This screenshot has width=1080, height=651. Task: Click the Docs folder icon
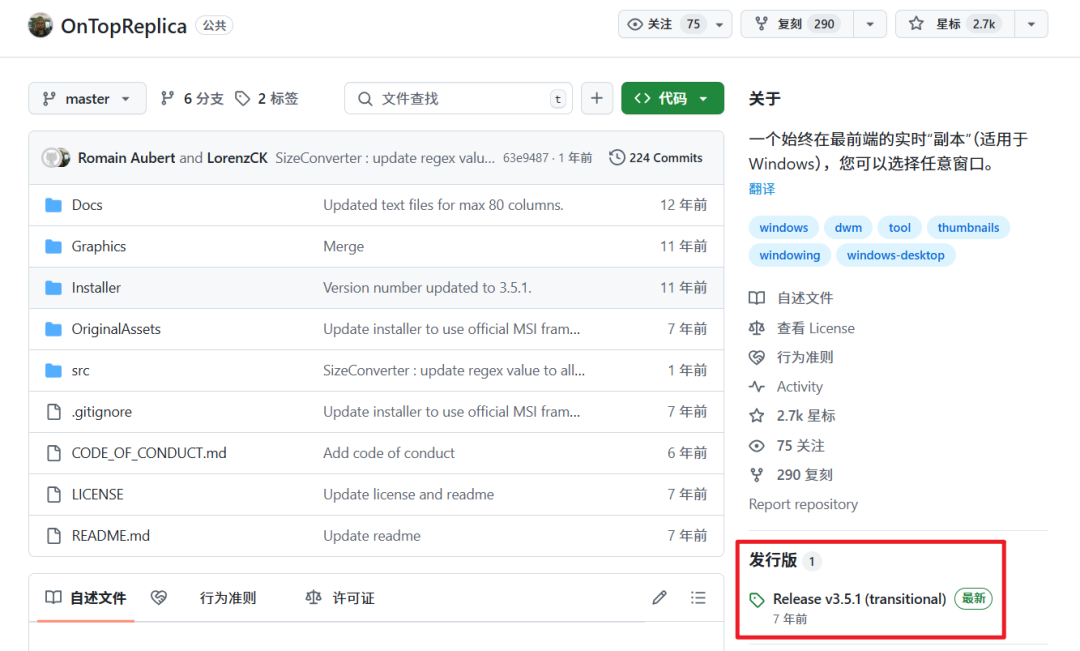click(x=53, y=205)
